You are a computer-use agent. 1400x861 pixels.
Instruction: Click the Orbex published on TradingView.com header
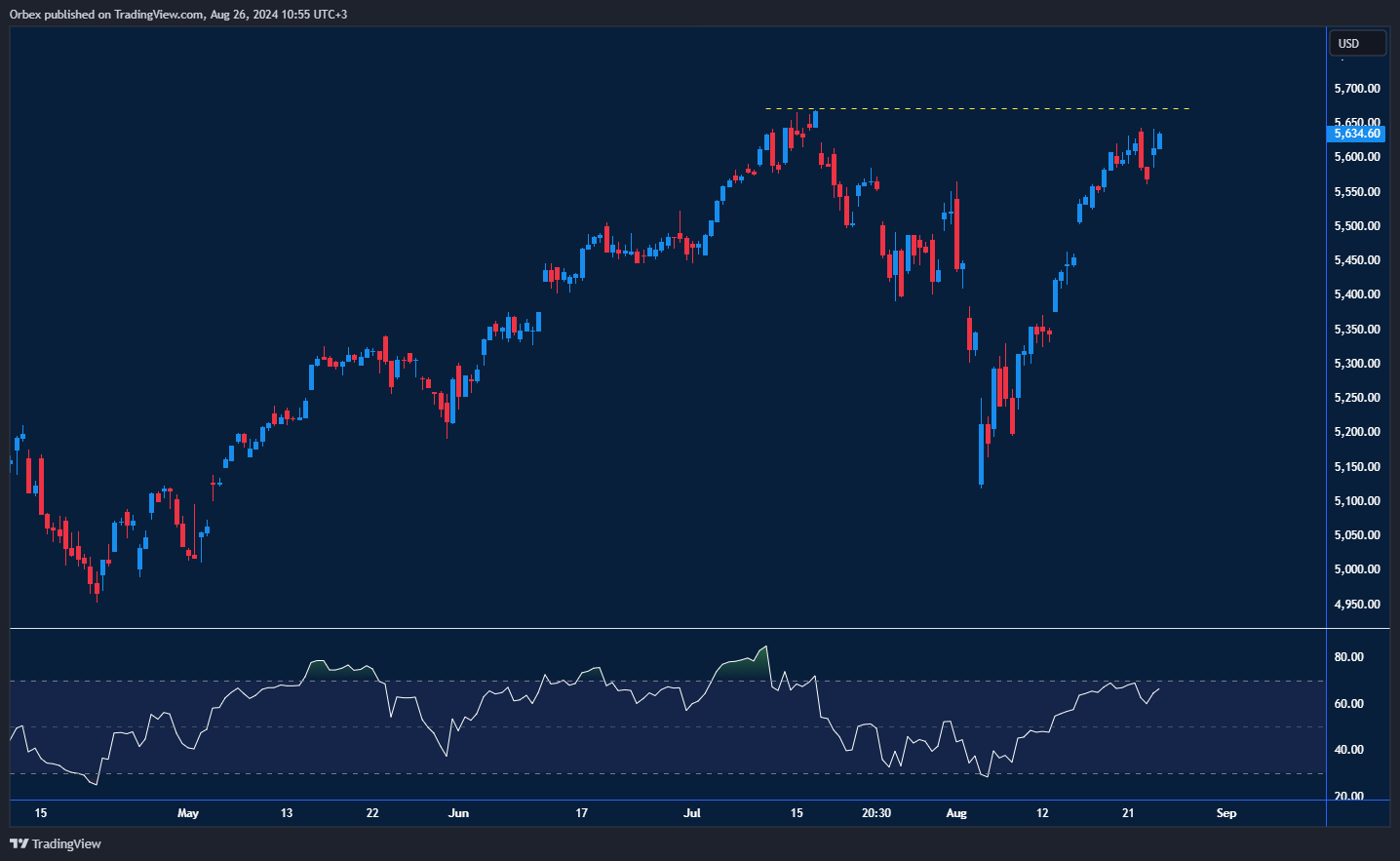click(x=178, y=14)
